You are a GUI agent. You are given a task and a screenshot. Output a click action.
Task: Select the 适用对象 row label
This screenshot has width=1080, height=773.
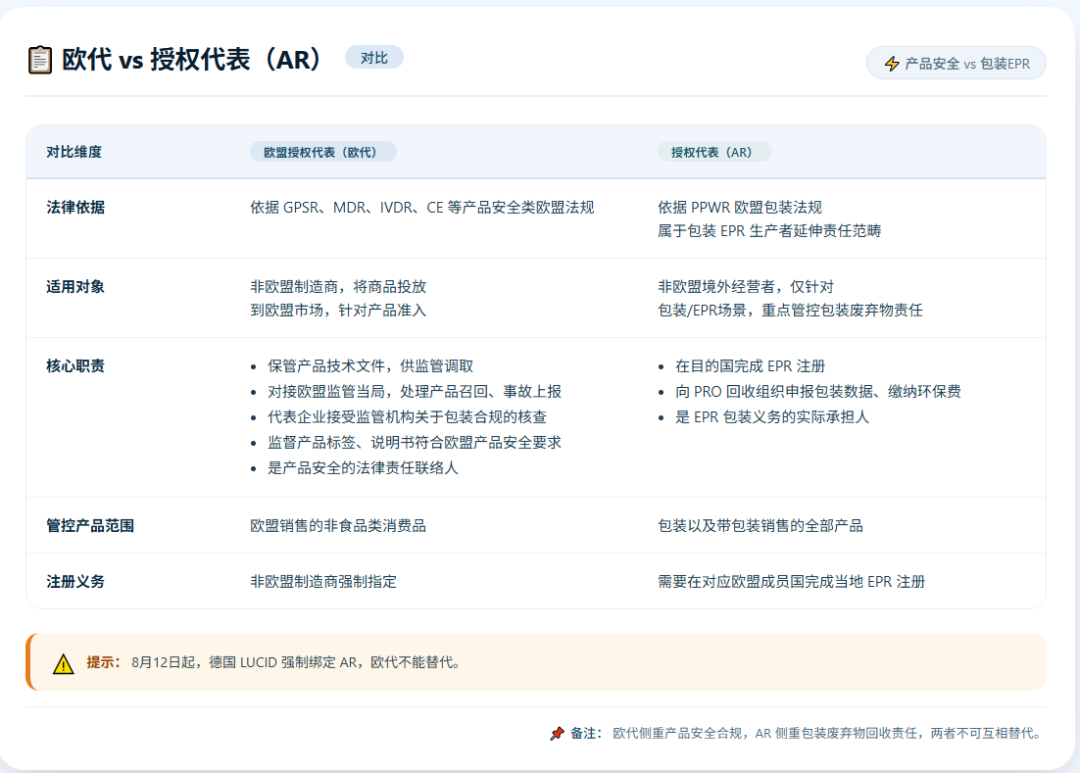pyautogui.click(x=75, y=287)
